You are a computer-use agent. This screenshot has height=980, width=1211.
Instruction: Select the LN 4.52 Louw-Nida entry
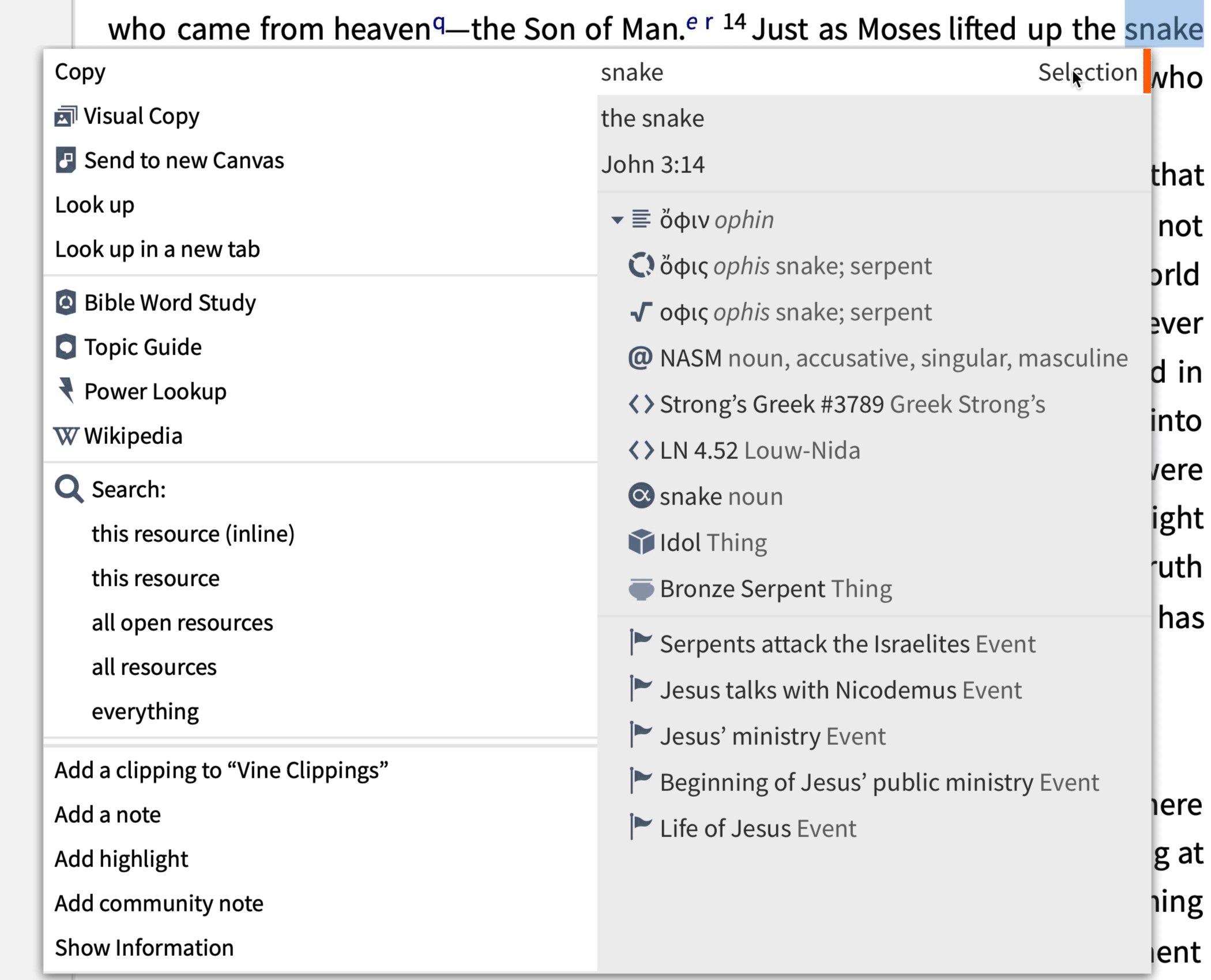744,450
